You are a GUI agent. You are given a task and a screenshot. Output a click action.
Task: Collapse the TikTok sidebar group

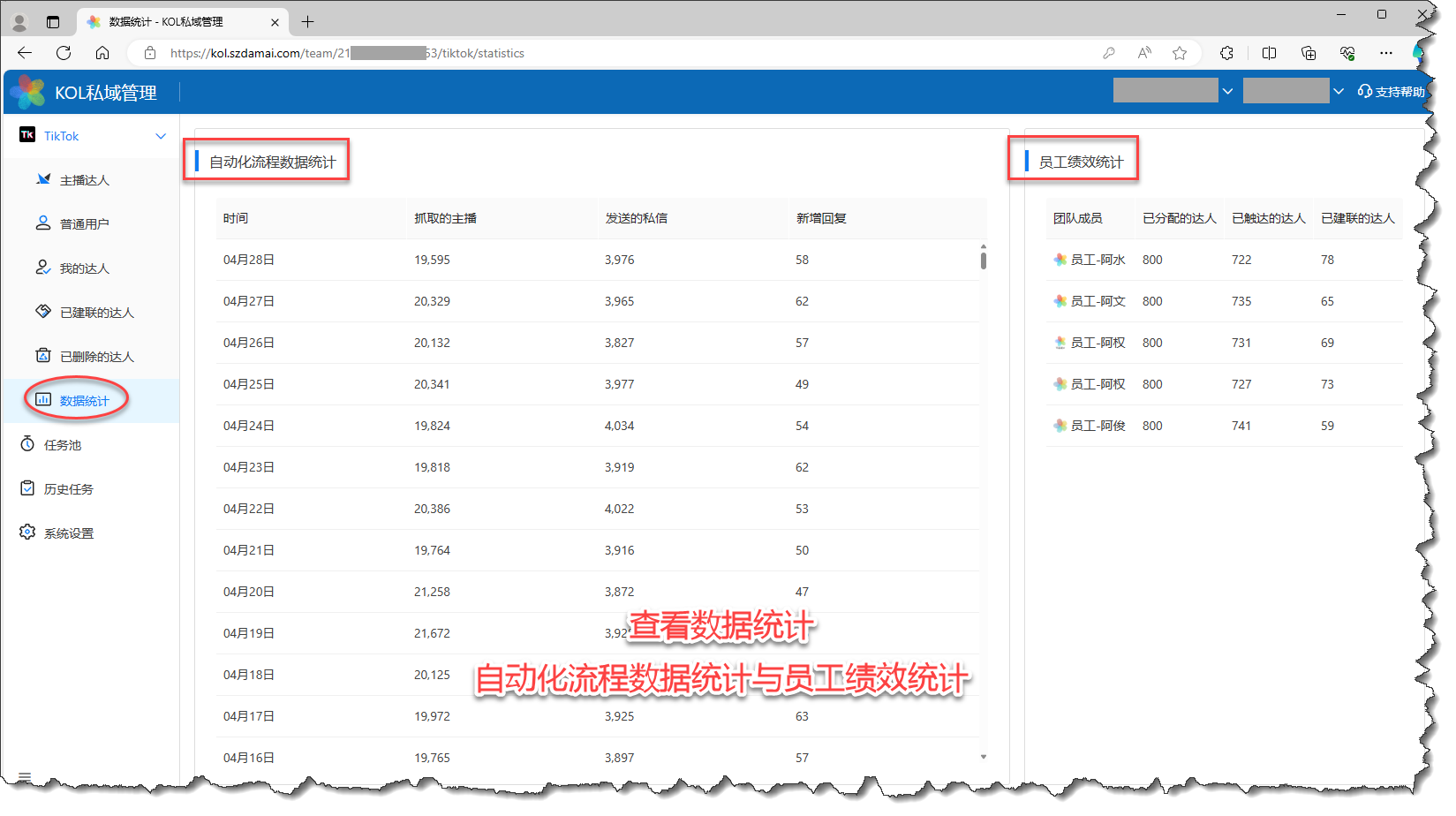[x=161, y=136]
